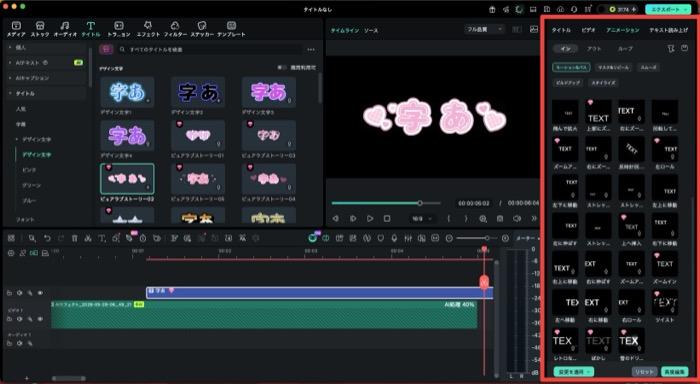700x384 pixels.
Task: Click the volume speaker icon under preview
Action: 517,218
